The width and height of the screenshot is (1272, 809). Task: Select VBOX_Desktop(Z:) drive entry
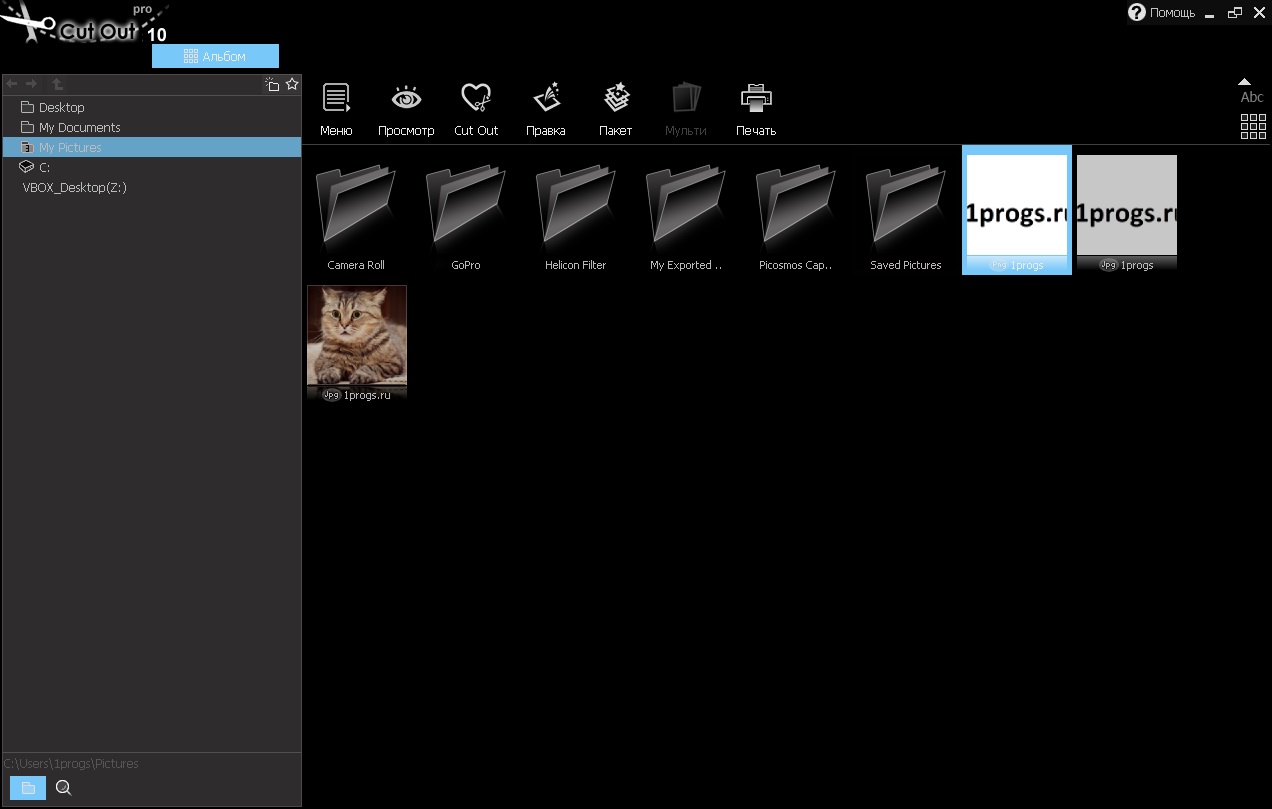pyautogui.click(x=74, y=187)
